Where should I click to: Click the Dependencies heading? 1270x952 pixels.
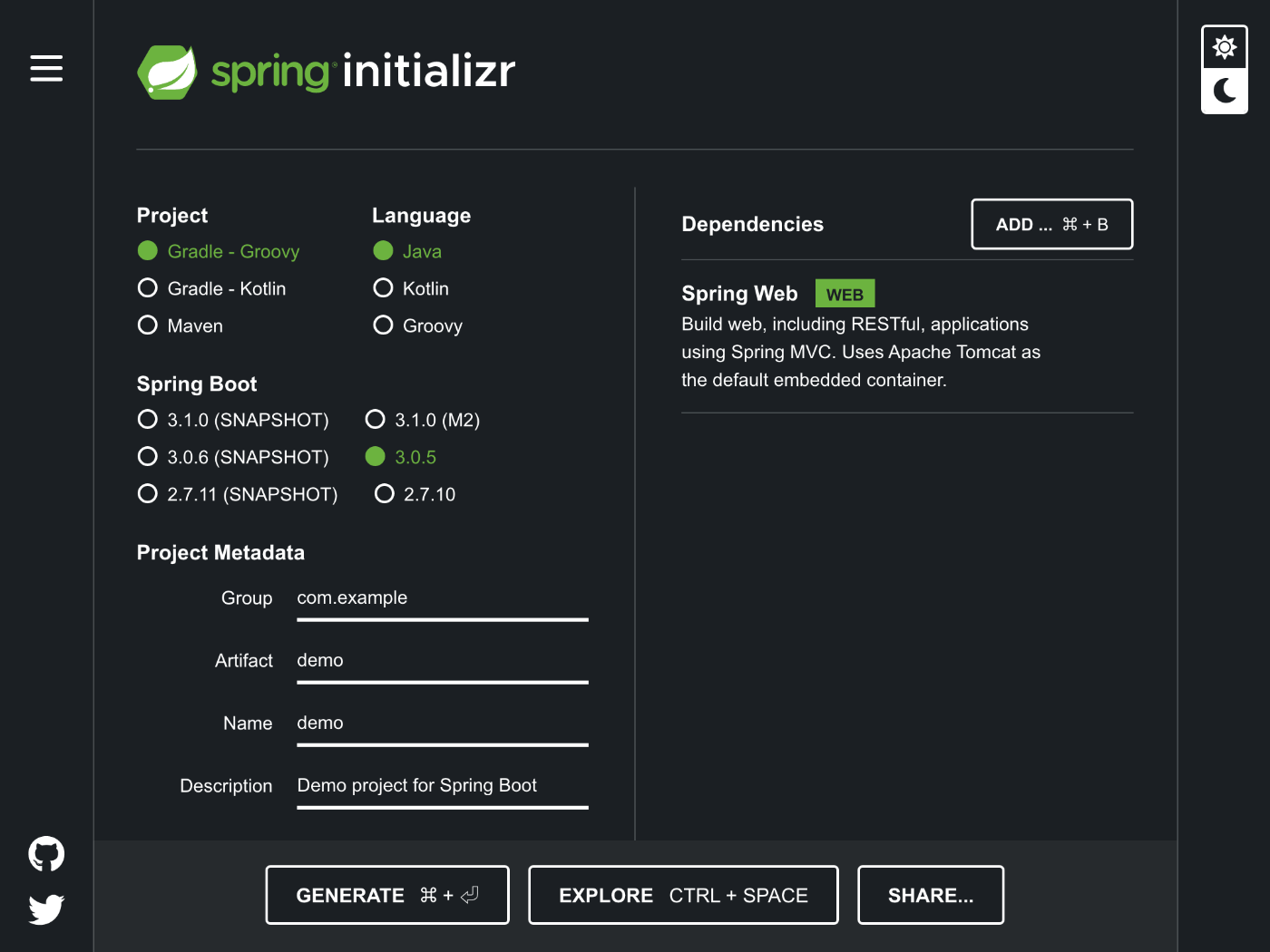tap(752, 224)
